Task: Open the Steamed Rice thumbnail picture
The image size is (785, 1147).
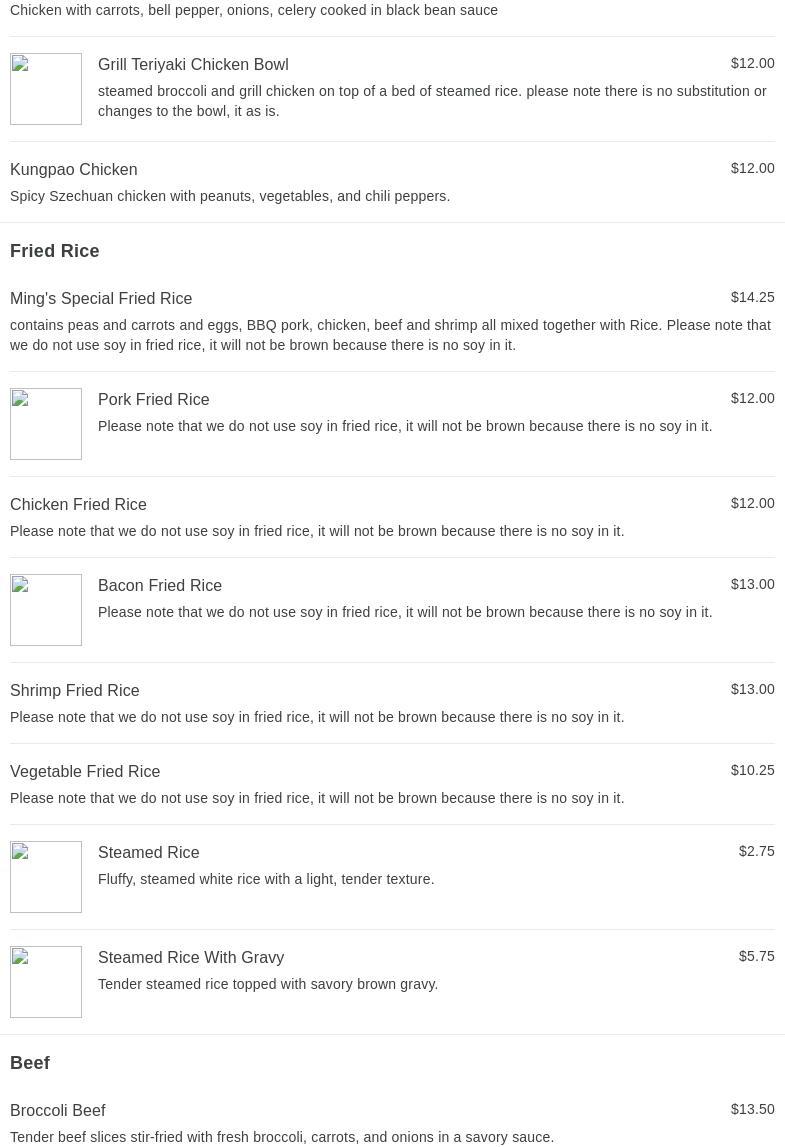Action: pyautogui.click(x=45, y=876)
